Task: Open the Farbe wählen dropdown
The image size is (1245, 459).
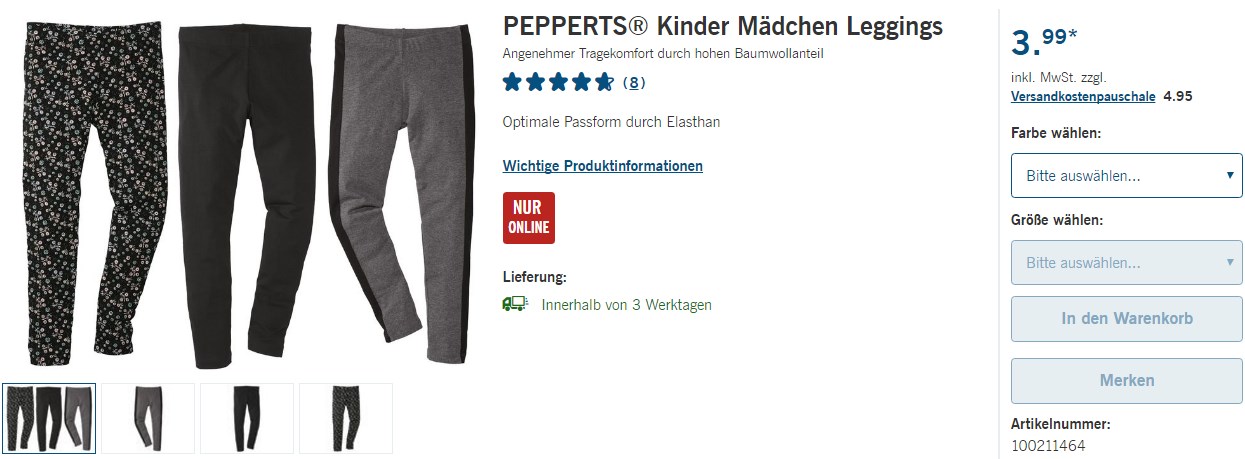Action: pyautogui.click(x=1126, y=175)
